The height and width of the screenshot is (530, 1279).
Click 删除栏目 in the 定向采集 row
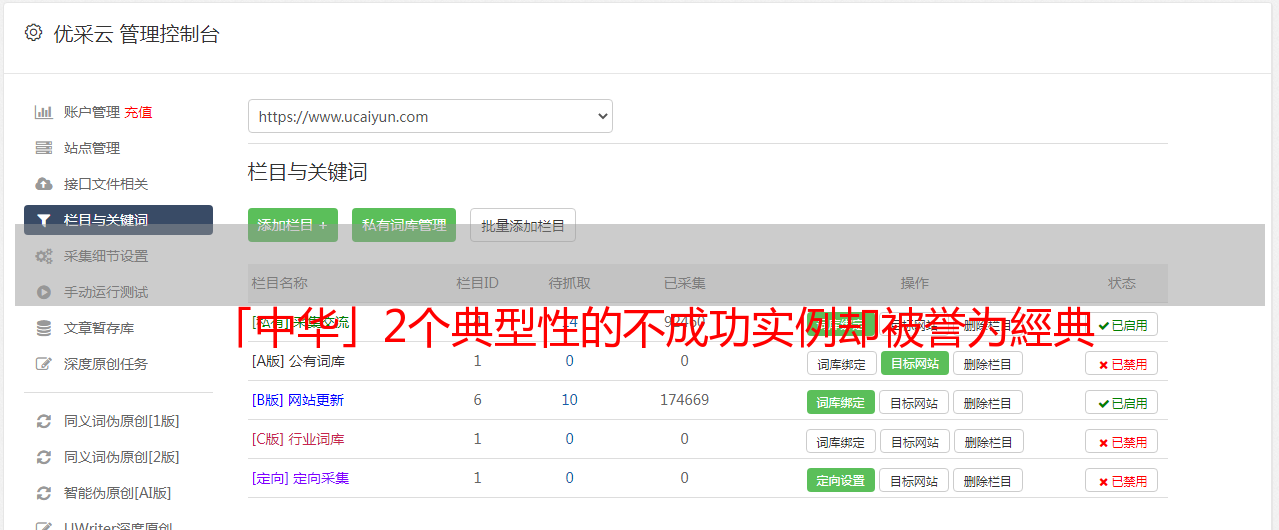[x=988, y=481]
